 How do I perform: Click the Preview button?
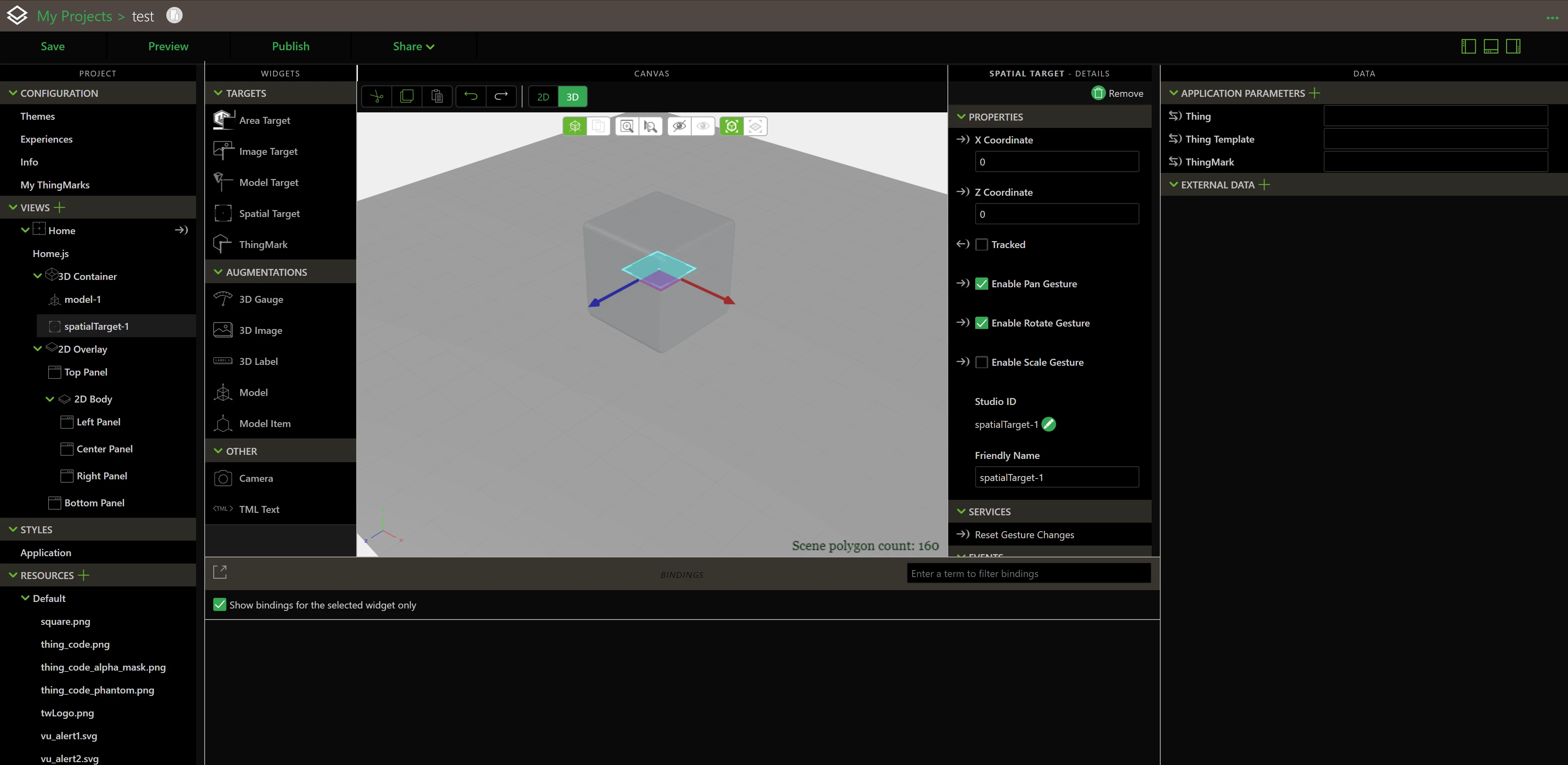click(x=168, y=46)
